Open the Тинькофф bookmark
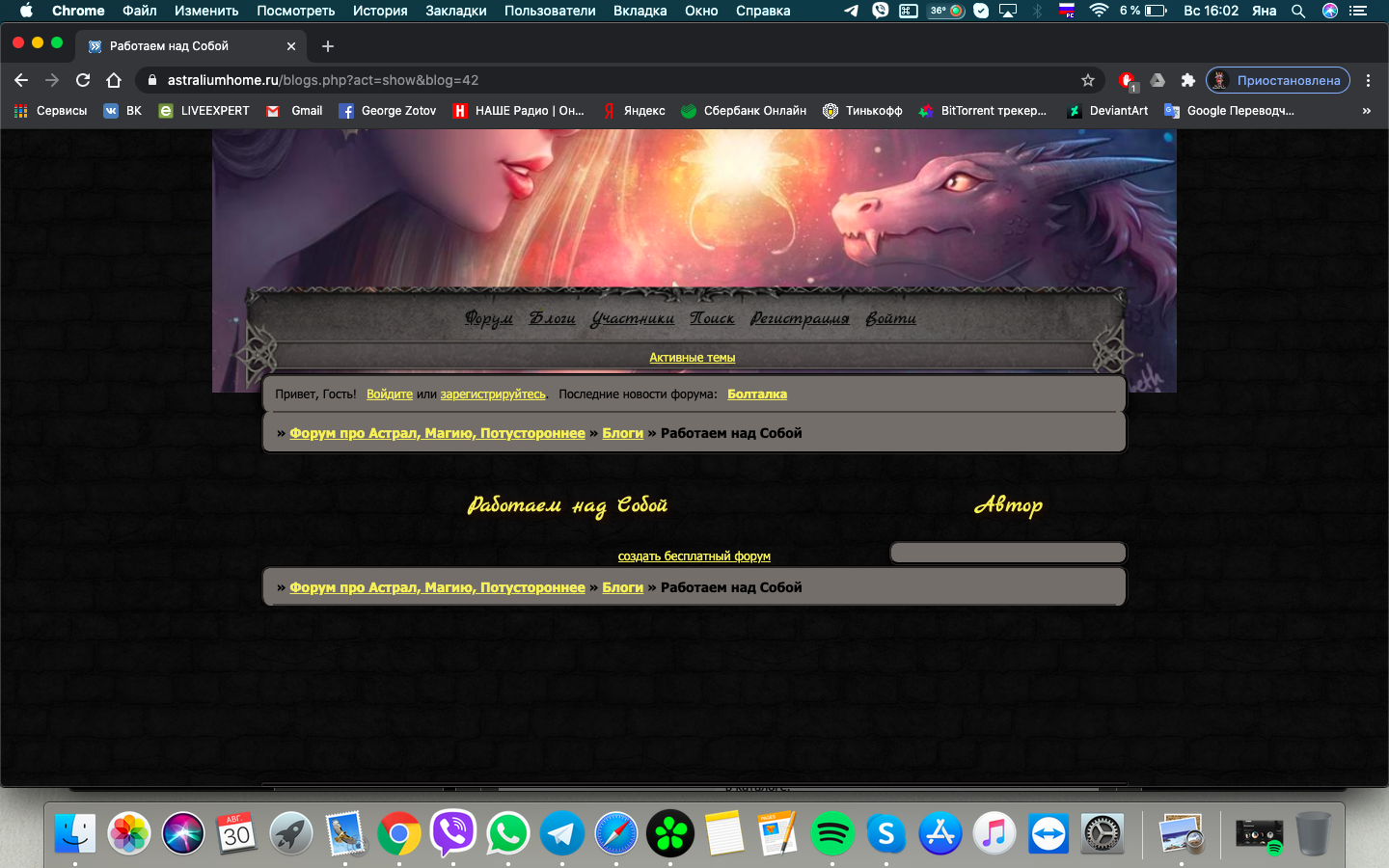Screen dimensions: 1389x868 click(x=862, y=111)
